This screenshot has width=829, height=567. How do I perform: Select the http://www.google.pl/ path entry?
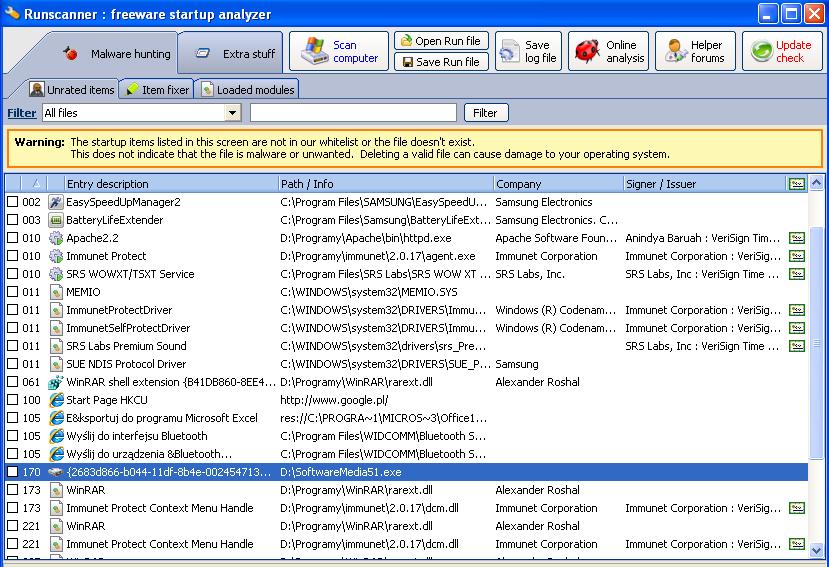(334, 400)
